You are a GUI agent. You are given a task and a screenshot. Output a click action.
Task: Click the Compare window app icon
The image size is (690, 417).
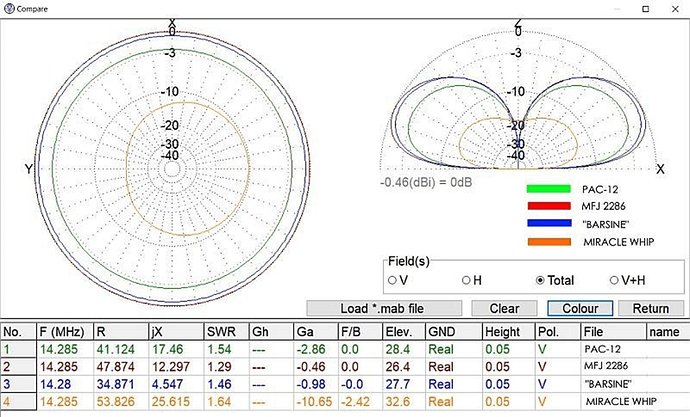9,8
